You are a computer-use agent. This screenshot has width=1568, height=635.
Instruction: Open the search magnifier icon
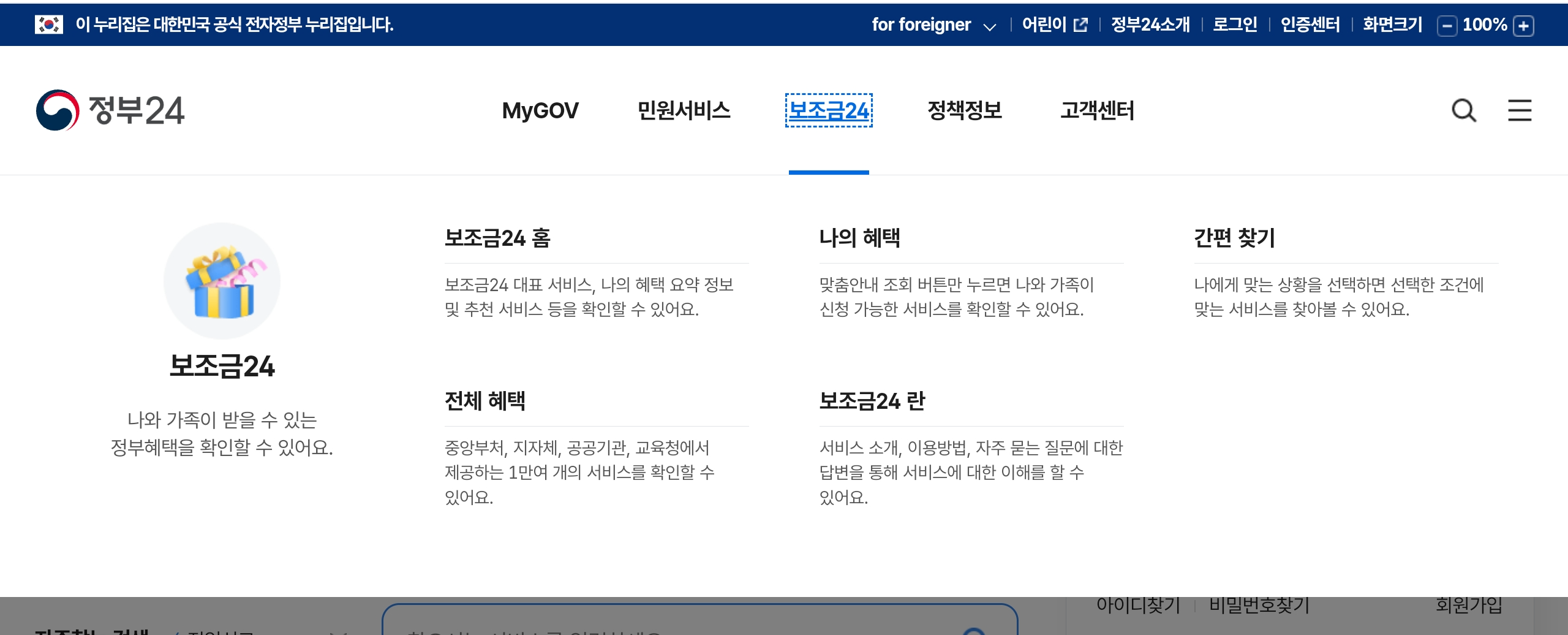[x=1464, y=110]
